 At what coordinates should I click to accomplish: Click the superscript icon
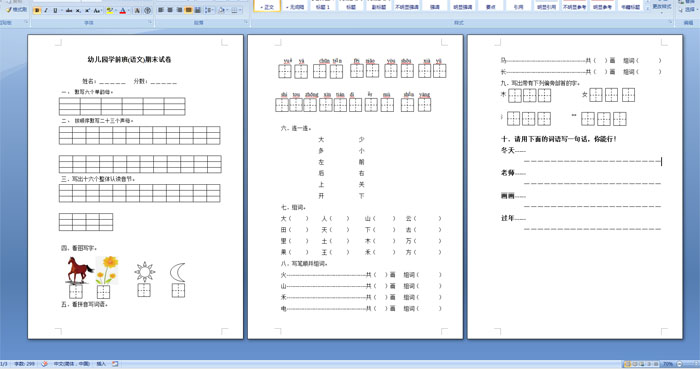(x=87, y=10)
